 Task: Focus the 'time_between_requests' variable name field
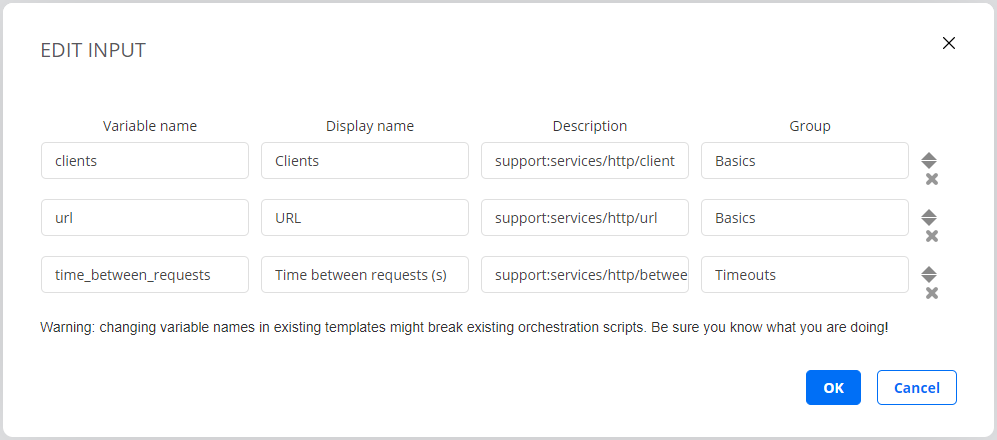145,275
